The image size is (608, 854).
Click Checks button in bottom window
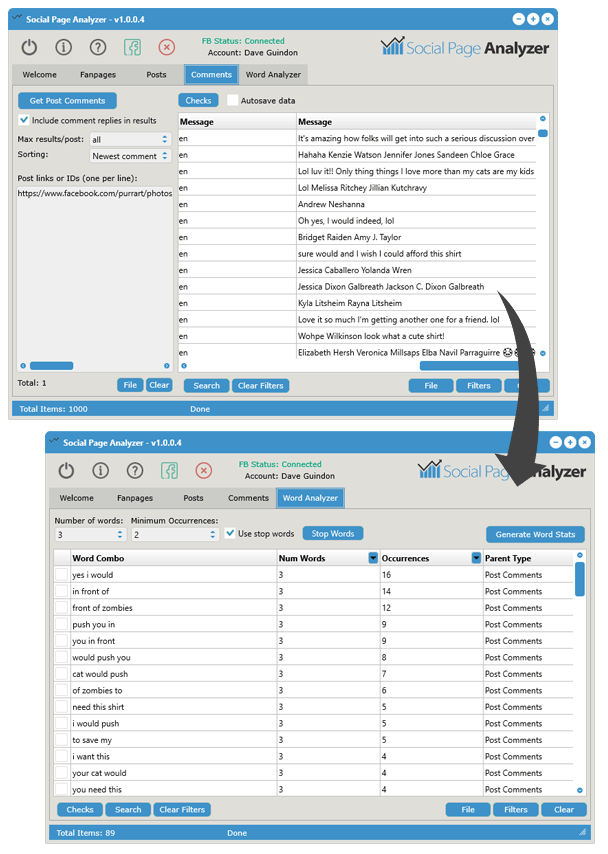pyautogui.click(x=80, y=809)
